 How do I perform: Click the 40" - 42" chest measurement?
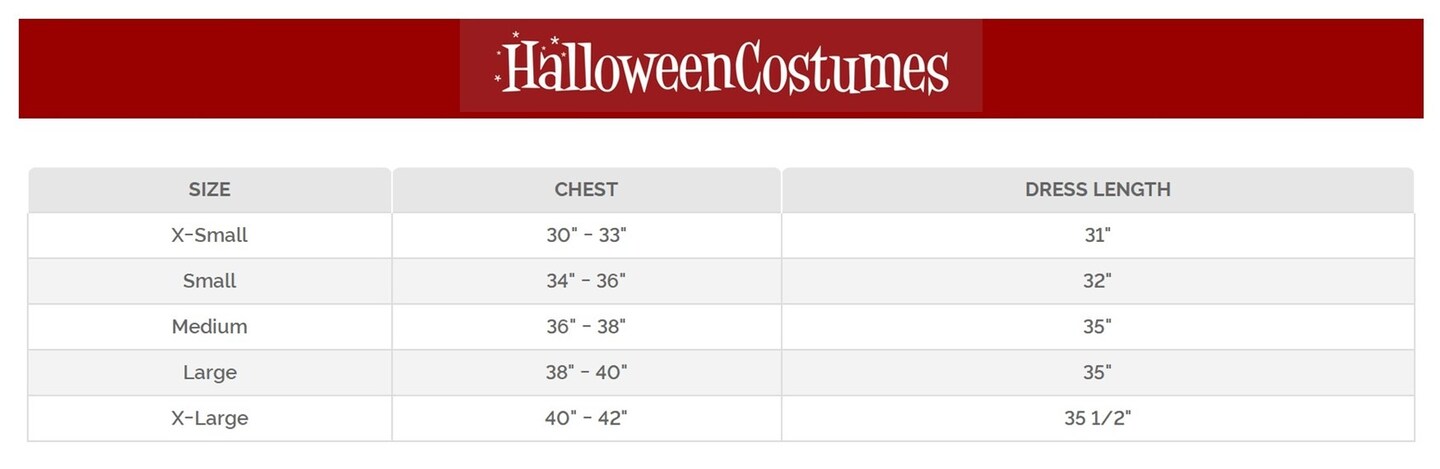point(586,418)
